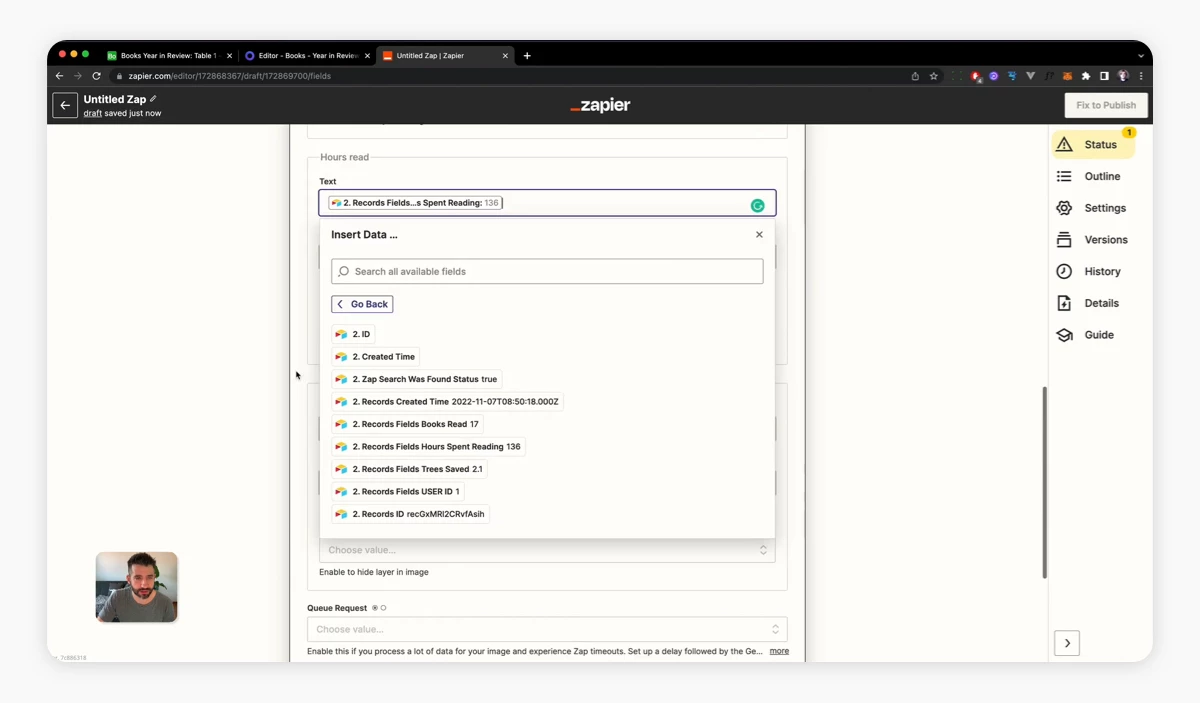Click the draft link under the Zap title
1200x703 pixels.
click(93, 113)
